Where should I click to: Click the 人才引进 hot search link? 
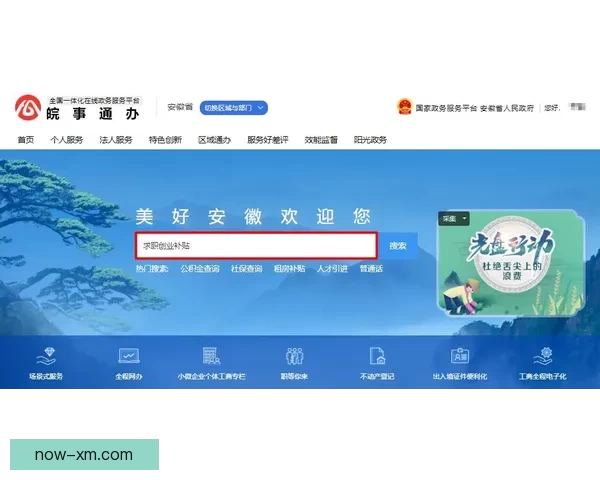[x=333, y=269]
